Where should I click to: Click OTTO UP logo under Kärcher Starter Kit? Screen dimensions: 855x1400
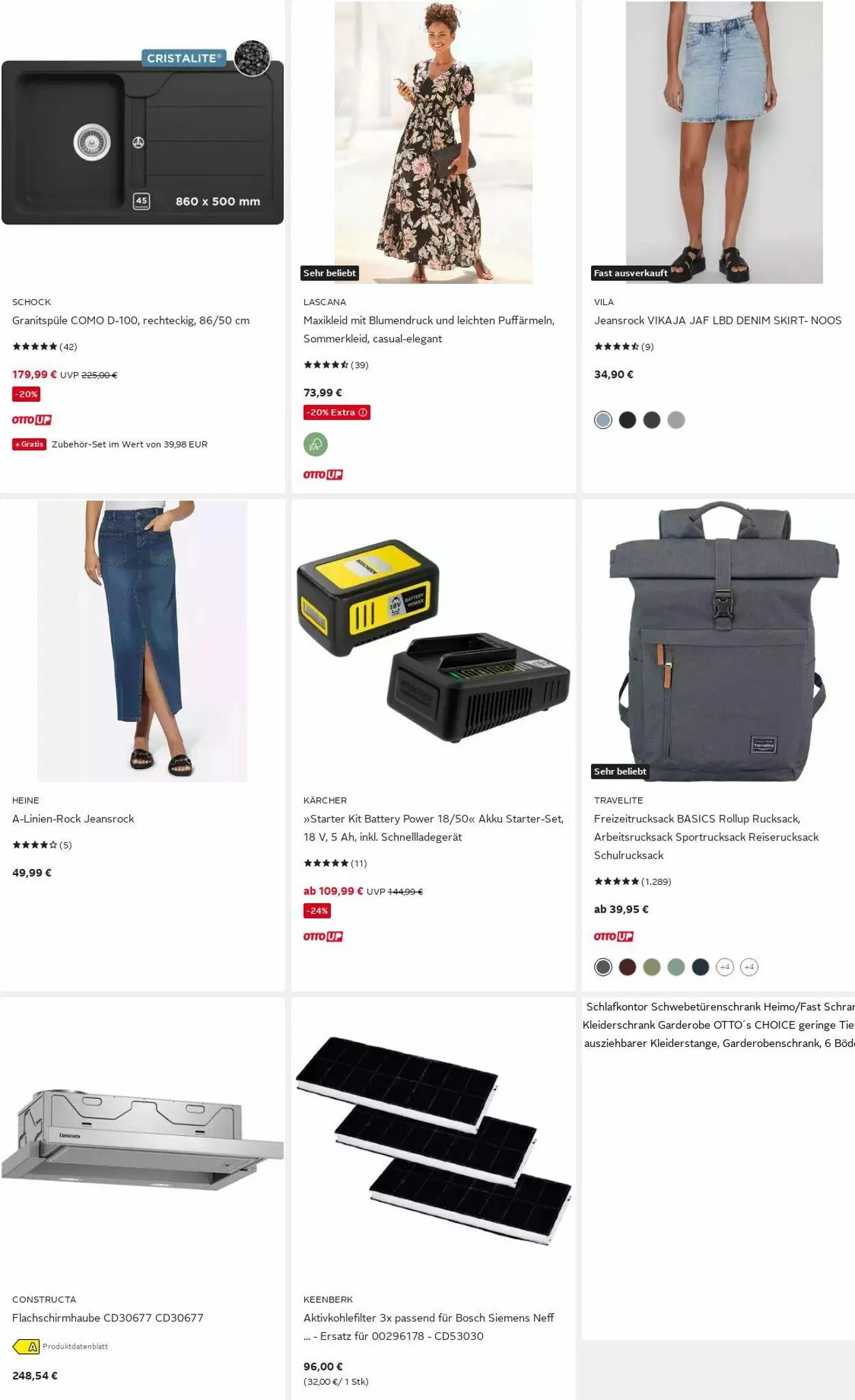click(323, 936)
